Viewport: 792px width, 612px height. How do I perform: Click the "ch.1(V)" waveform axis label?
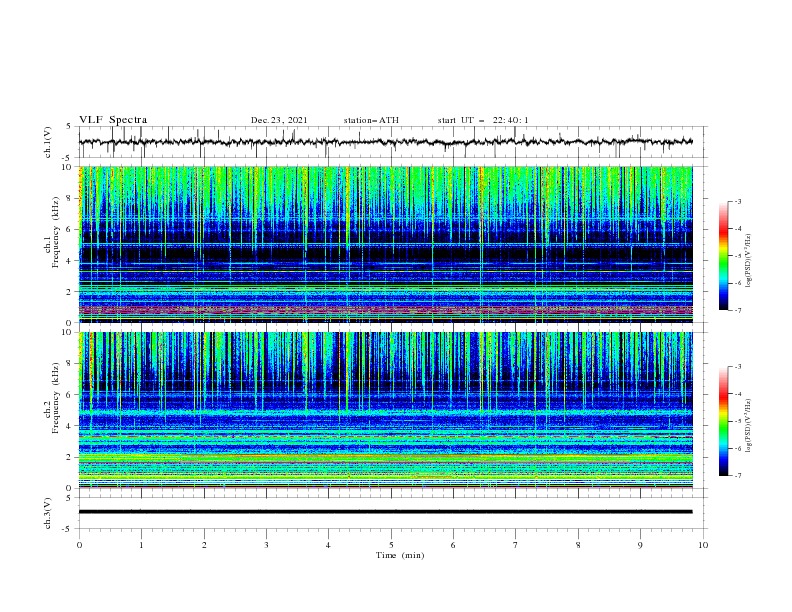point(48,142)
